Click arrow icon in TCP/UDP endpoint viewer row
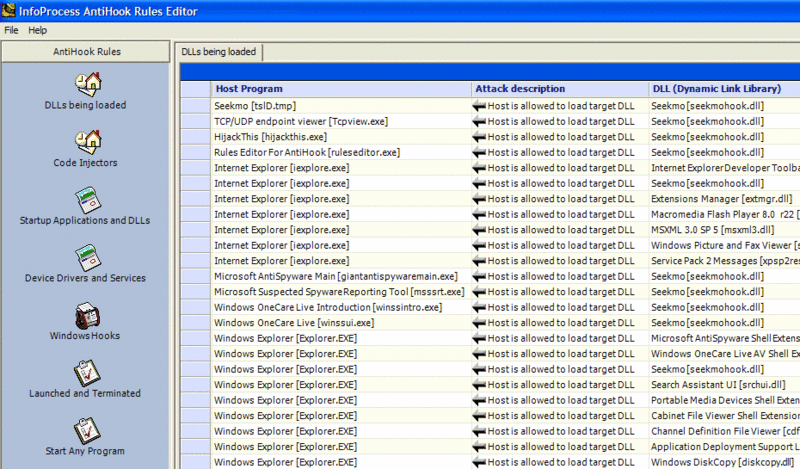Screen dimensions: 800x469 tap(479, 121)
